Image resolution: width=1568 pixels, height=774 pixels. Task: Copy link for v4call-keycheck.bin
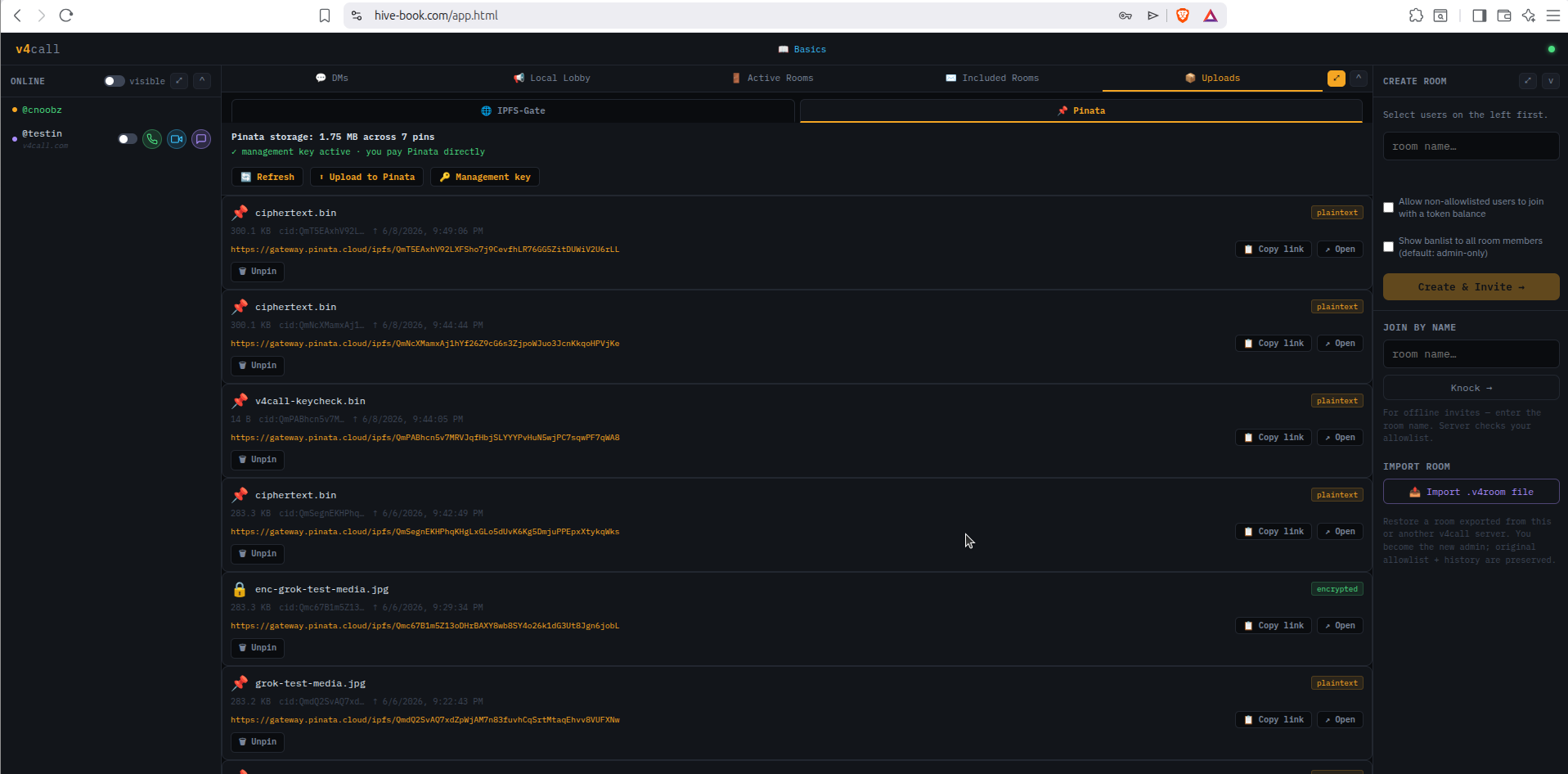point(1274,438)
